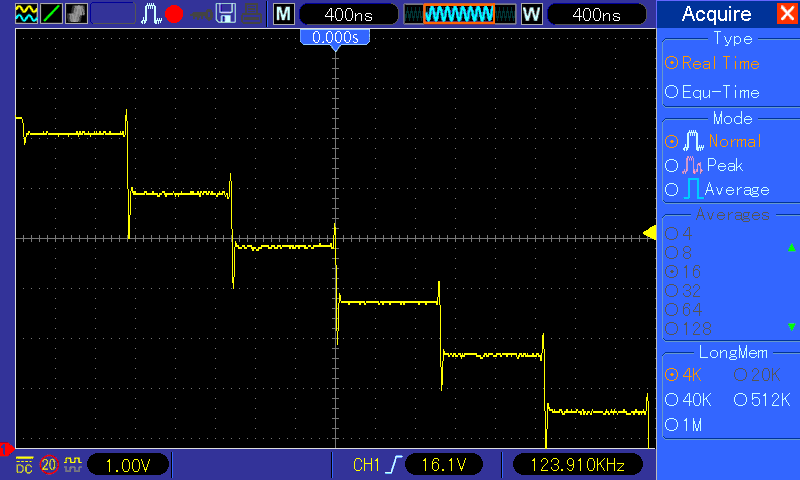
Task: Choose 16 averages option
Action: click(x=683, y=271)
